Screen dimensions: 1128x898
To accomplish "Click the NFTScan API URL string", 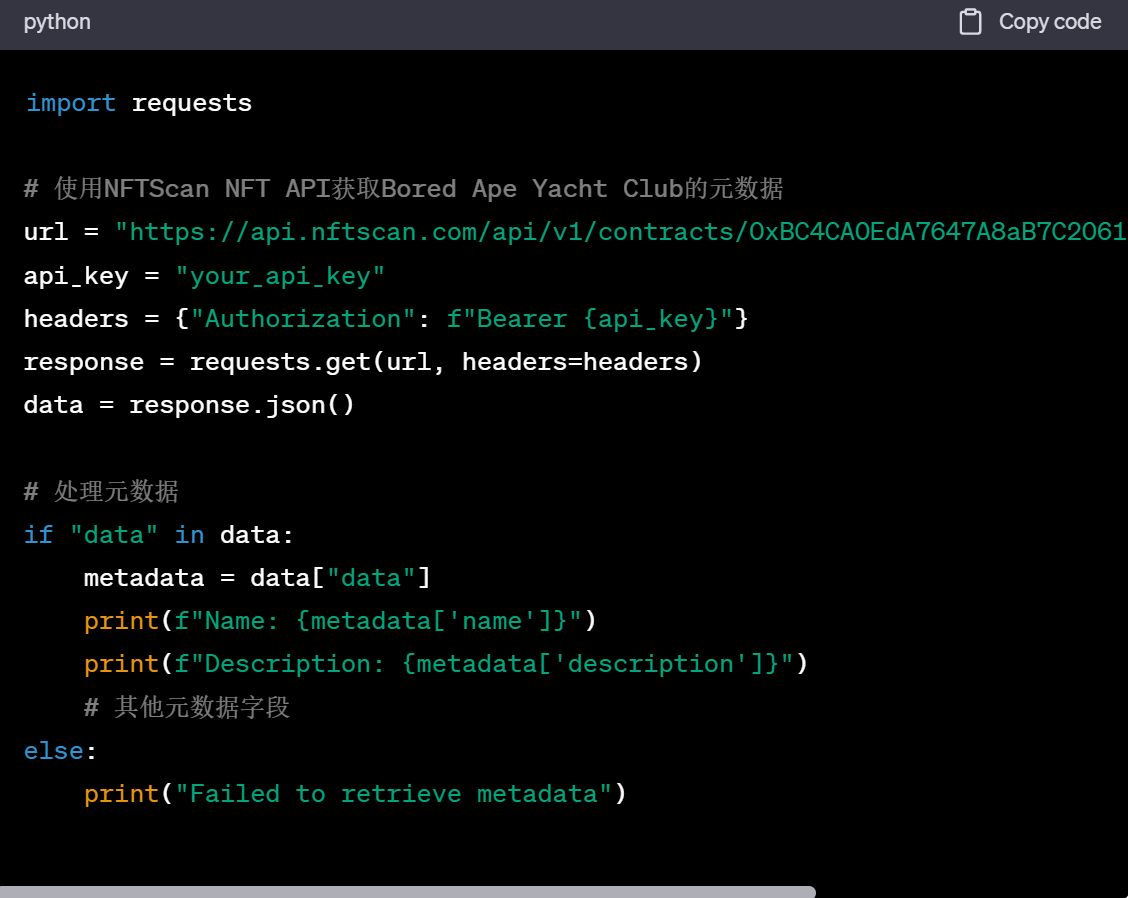I will (600, 231).
